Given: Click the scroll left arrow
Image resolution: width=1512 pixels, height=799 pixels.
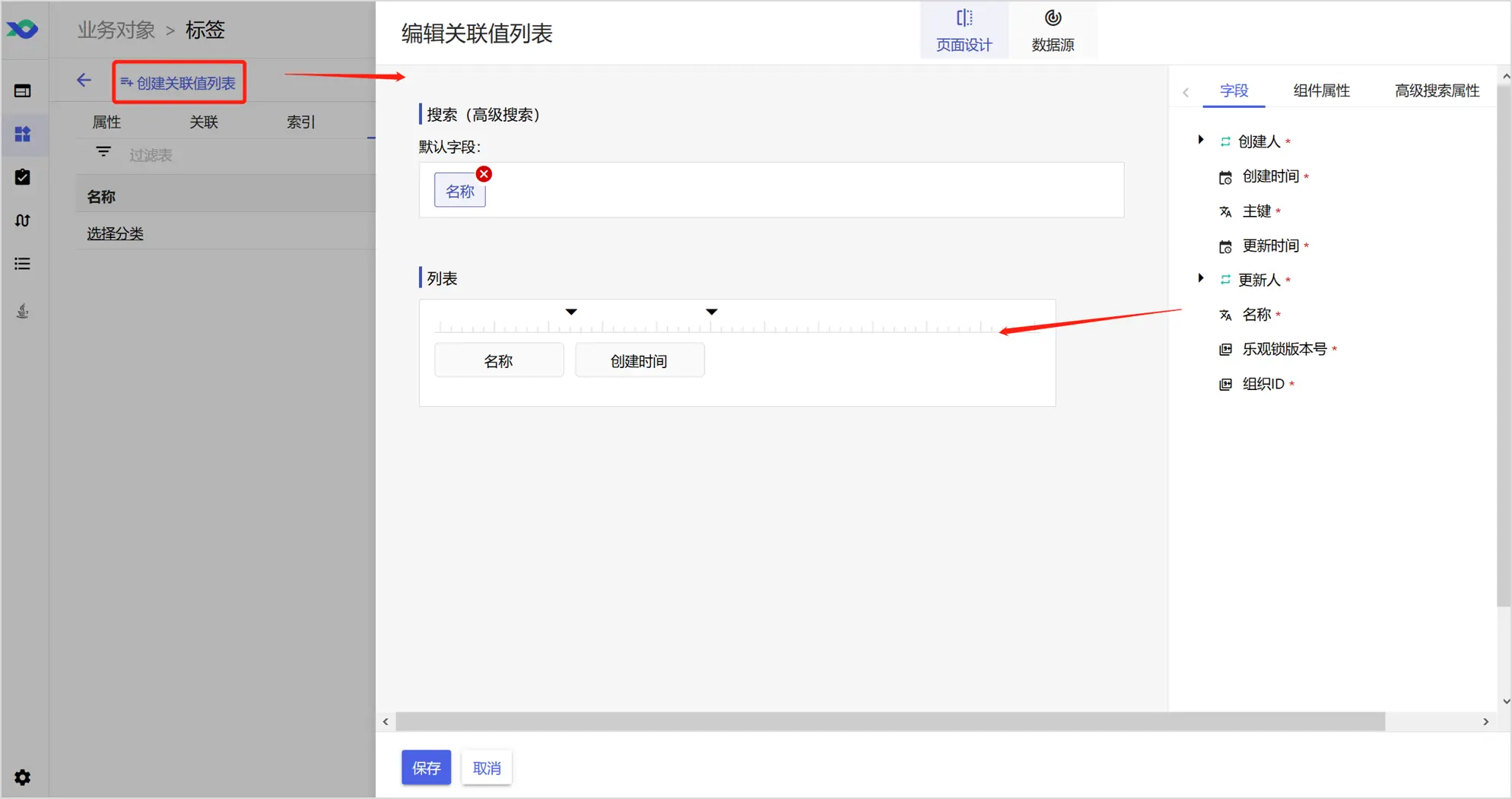Looking at the screenshot, I should [x=386, y=721].
